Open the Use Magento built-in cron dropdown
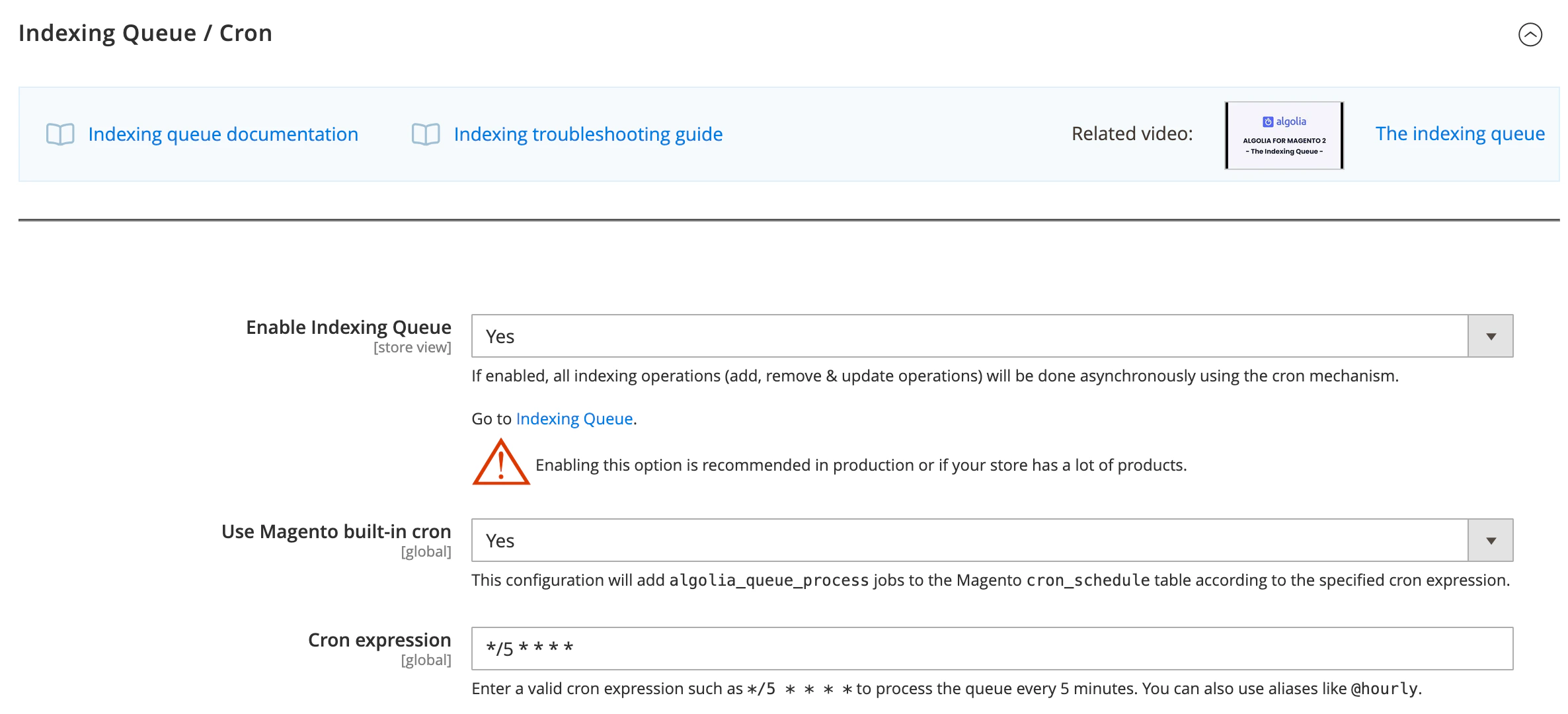The image size is (1568, 714). (x=1491, y=540)
